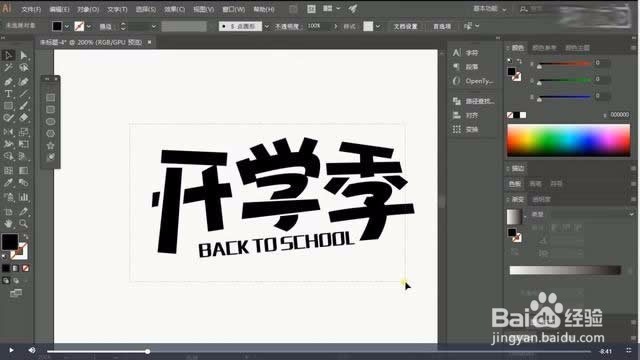Select the Rectangle tool in main toolbar

[x=8, y=106]
